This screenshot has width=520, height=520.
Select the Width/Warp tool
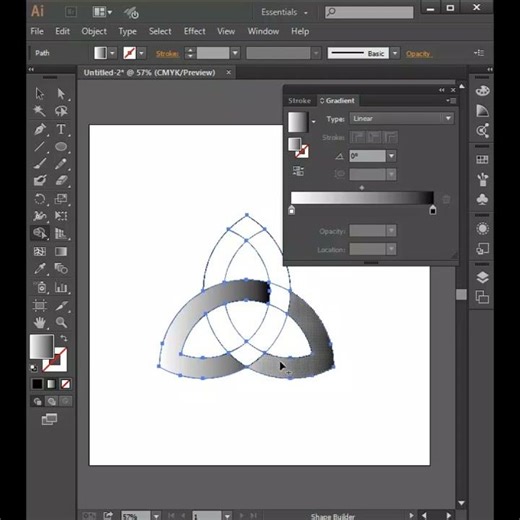coord(40,216)
